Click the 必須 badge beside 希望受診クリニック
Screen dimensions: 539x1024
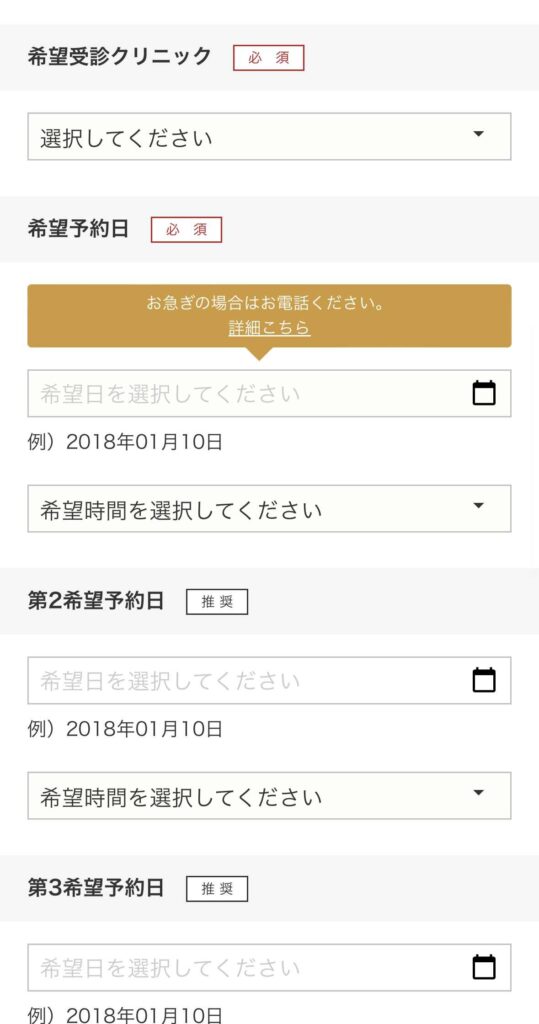click(269, 57)
